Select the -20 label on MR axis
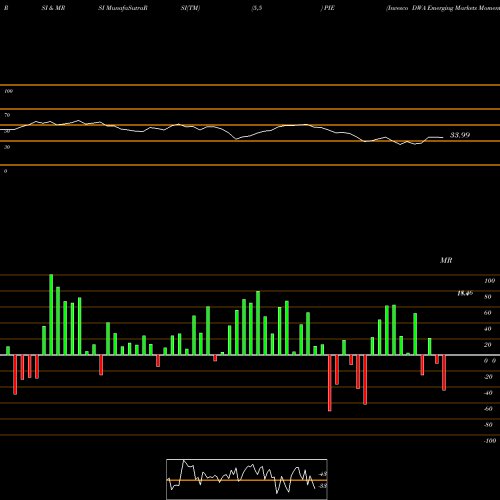This screenshot has width=500, height=500. 488,377
